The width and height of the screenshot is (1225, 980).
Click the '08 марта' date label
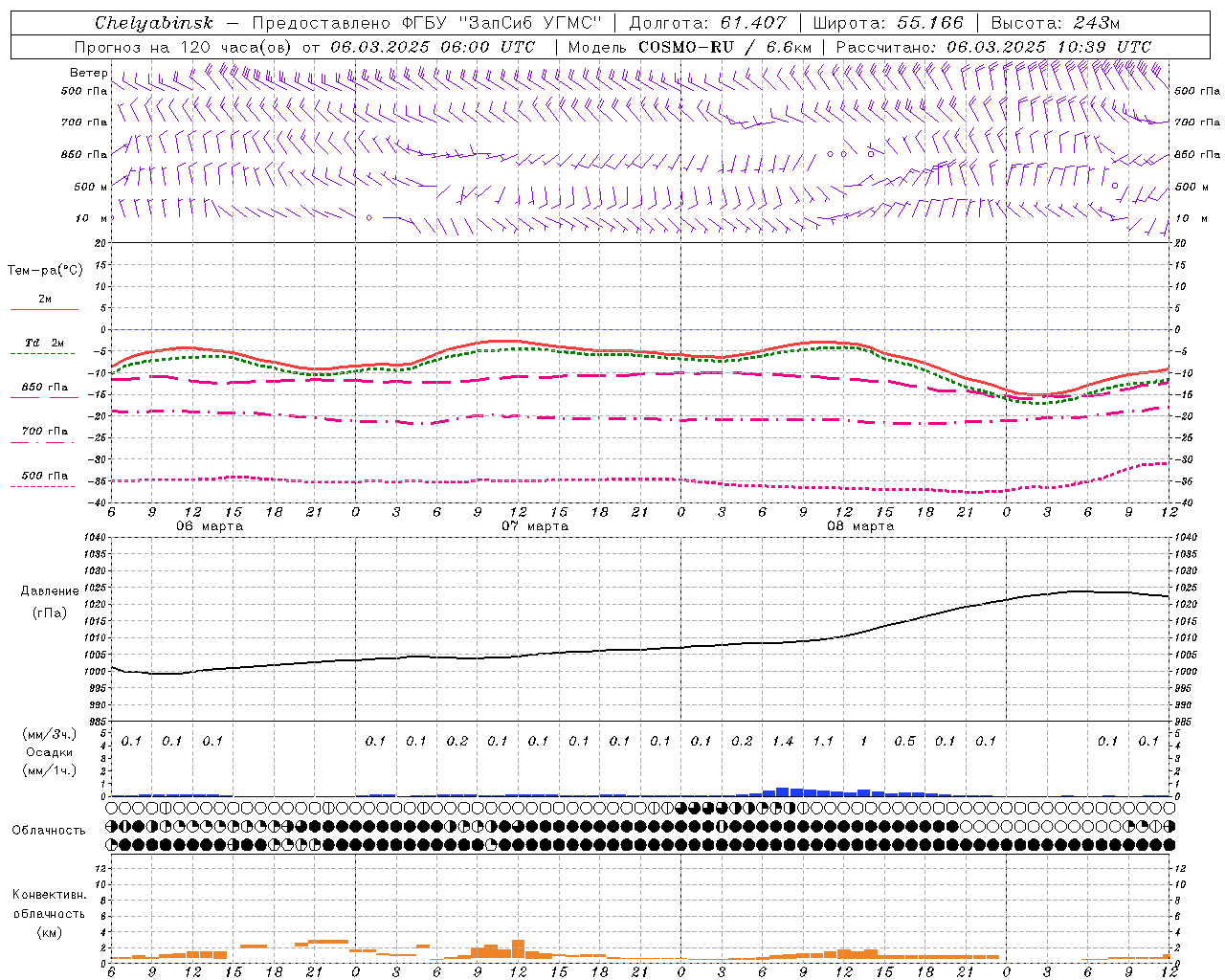click(x=860, y=526)
